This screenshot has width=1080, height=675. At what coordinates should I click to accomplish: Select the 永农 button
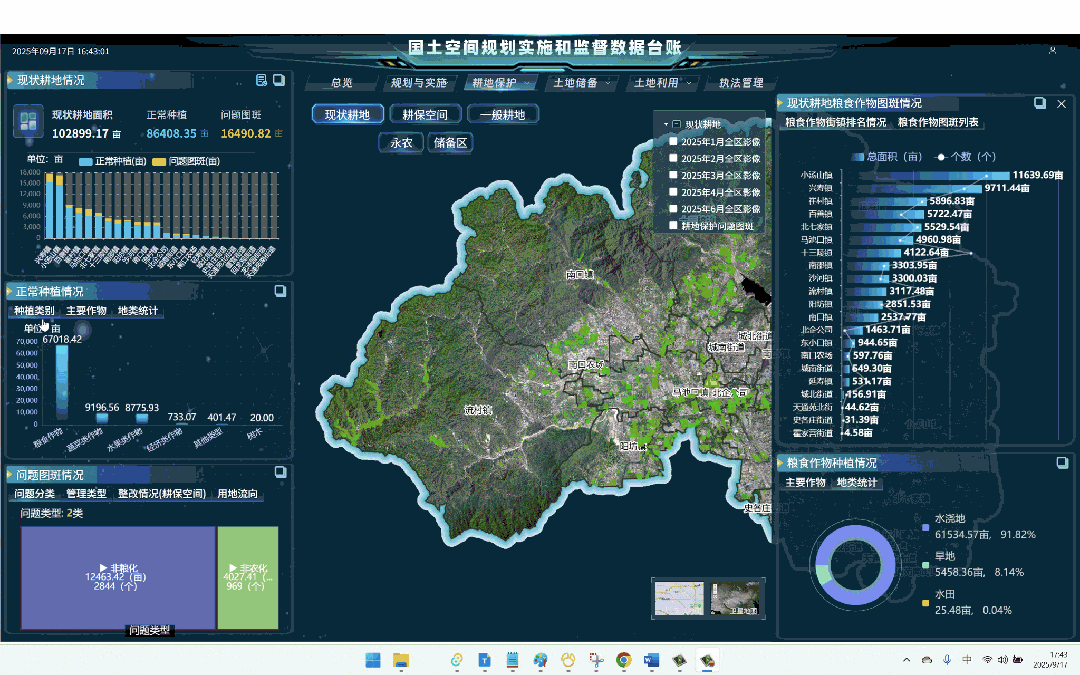point(401,143)
